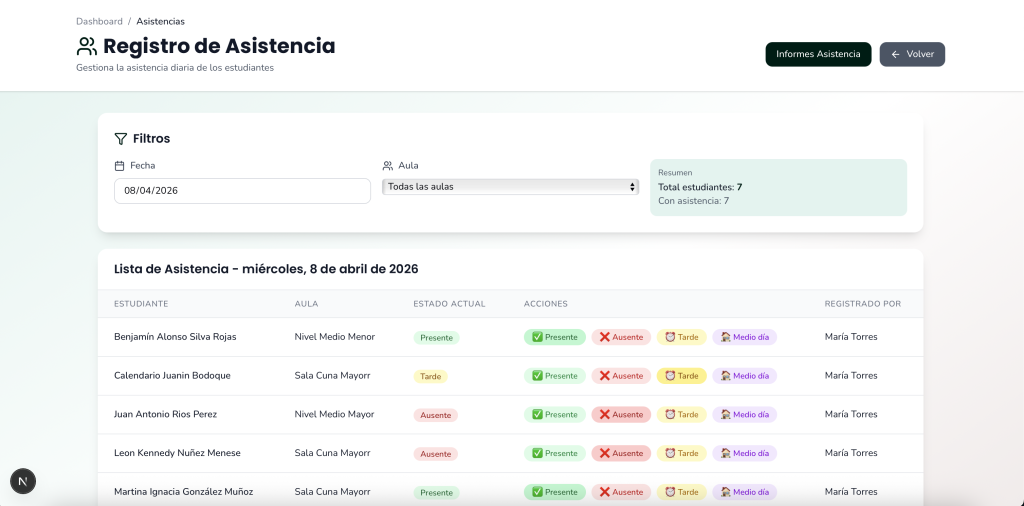Click the Nivel Medio Menor aula cell
The image size is (1024, 506).
pos(335,337)
